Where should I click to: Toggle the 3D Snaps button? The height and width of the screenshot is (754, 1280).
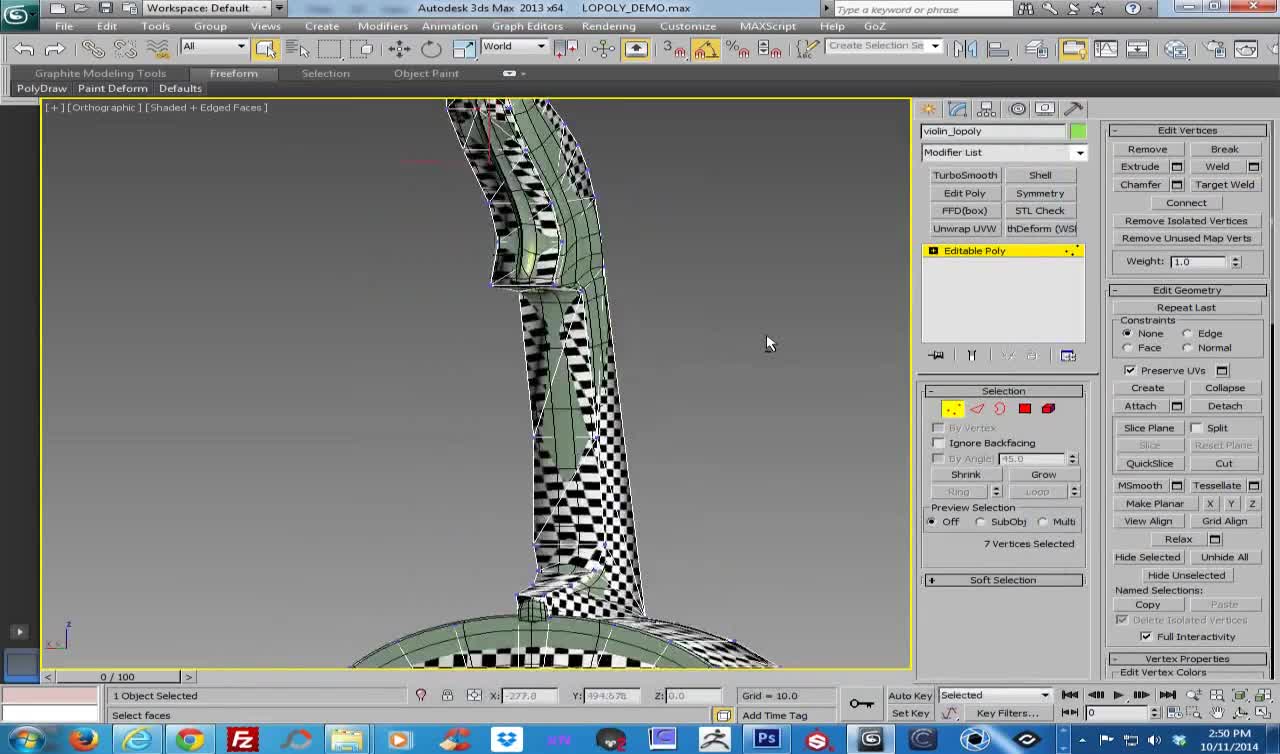[x=674, y=48]
